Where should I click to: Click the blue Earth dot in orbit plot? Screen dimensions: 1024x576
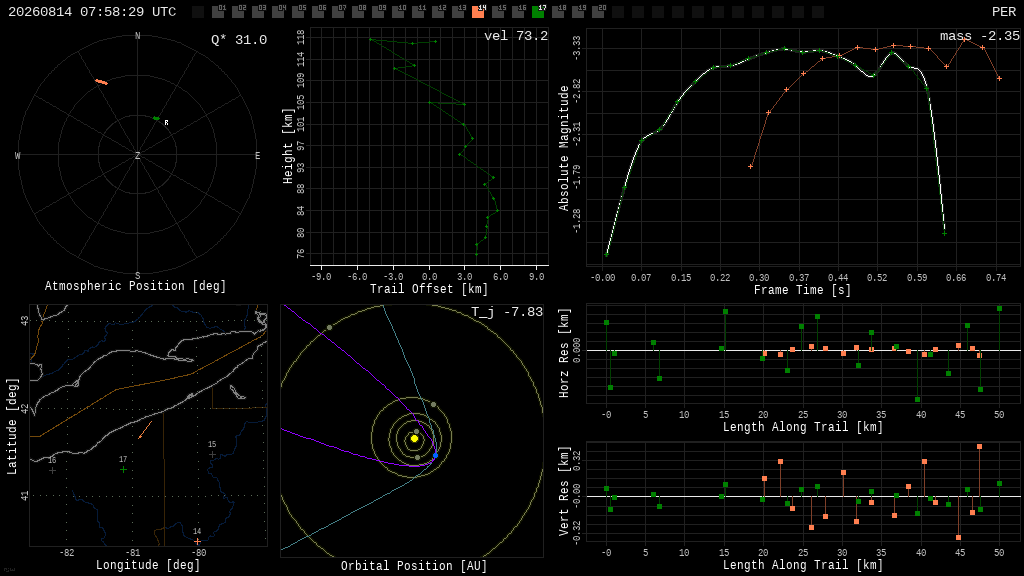[435, 455]
